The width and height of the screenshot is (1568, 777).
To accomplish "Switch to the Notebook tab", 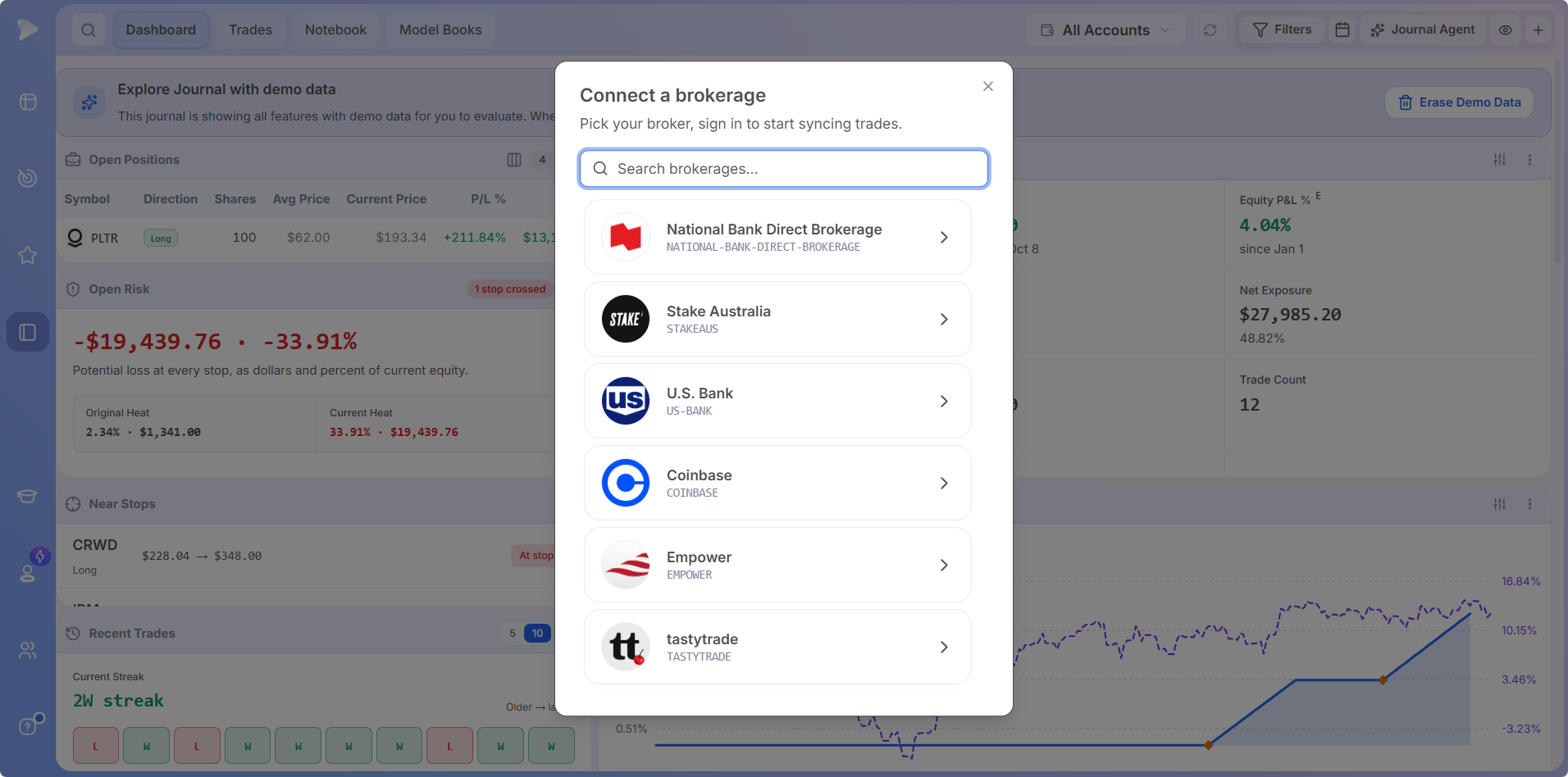I will pos(335,30).
